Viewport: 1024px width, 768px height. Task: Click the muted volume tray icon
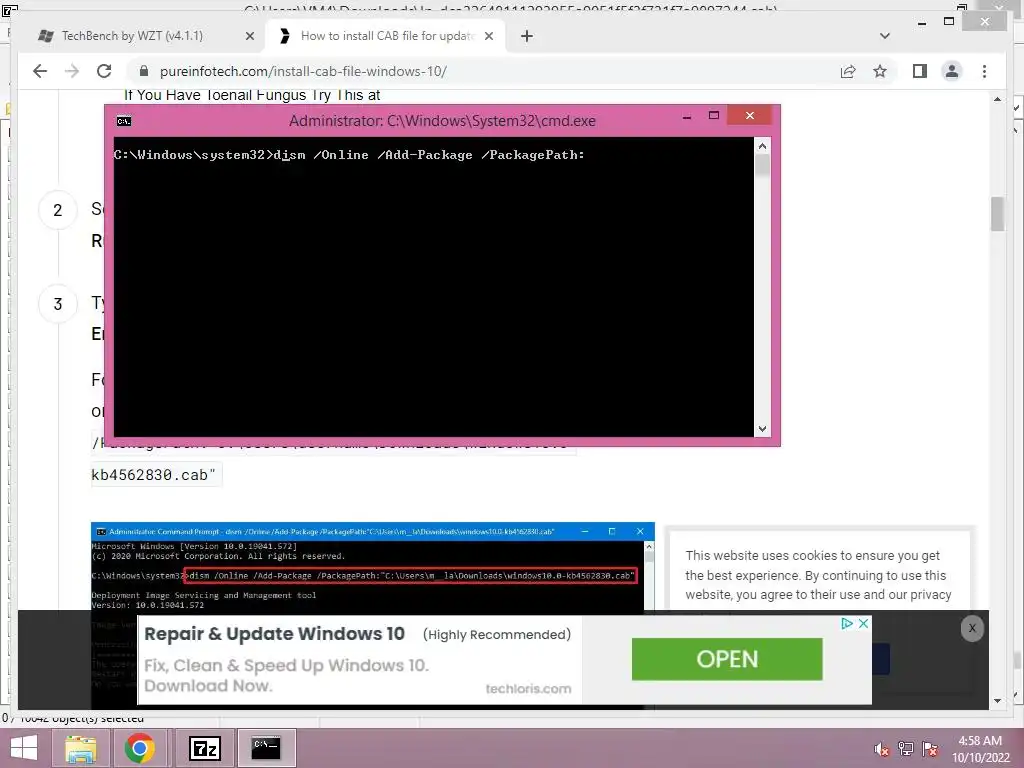[x=882, y=749]
